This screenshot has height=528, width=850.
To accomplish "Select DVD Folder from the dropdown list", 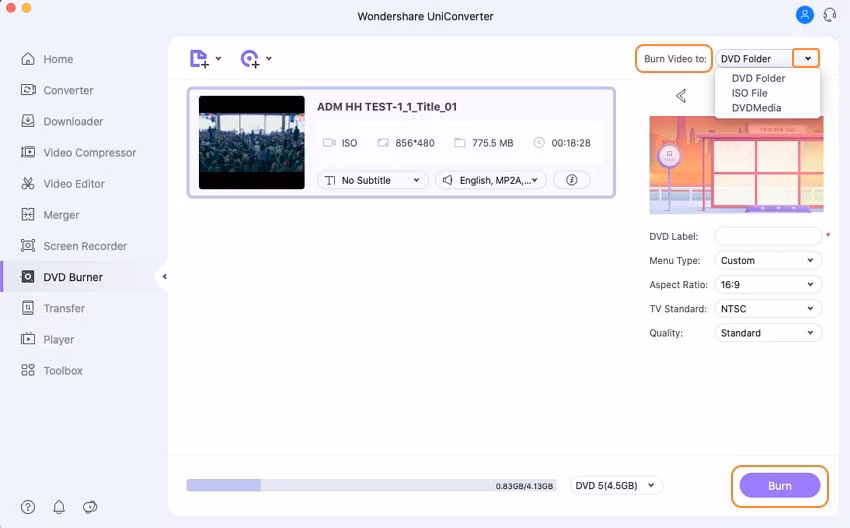I will (x=758, y=78).
